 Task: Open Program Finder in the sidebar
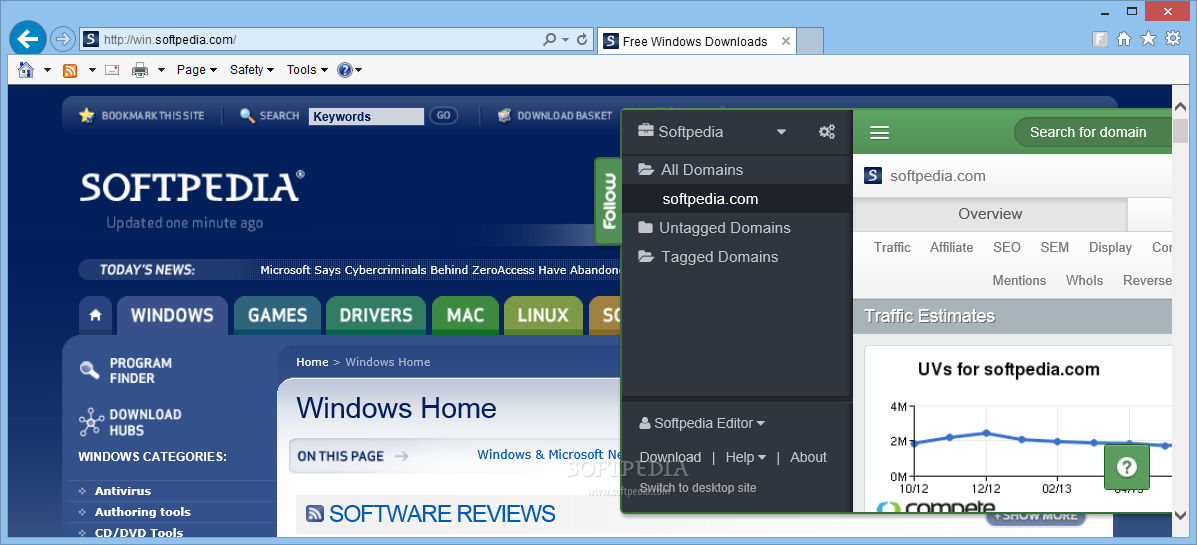click(126, 370)
